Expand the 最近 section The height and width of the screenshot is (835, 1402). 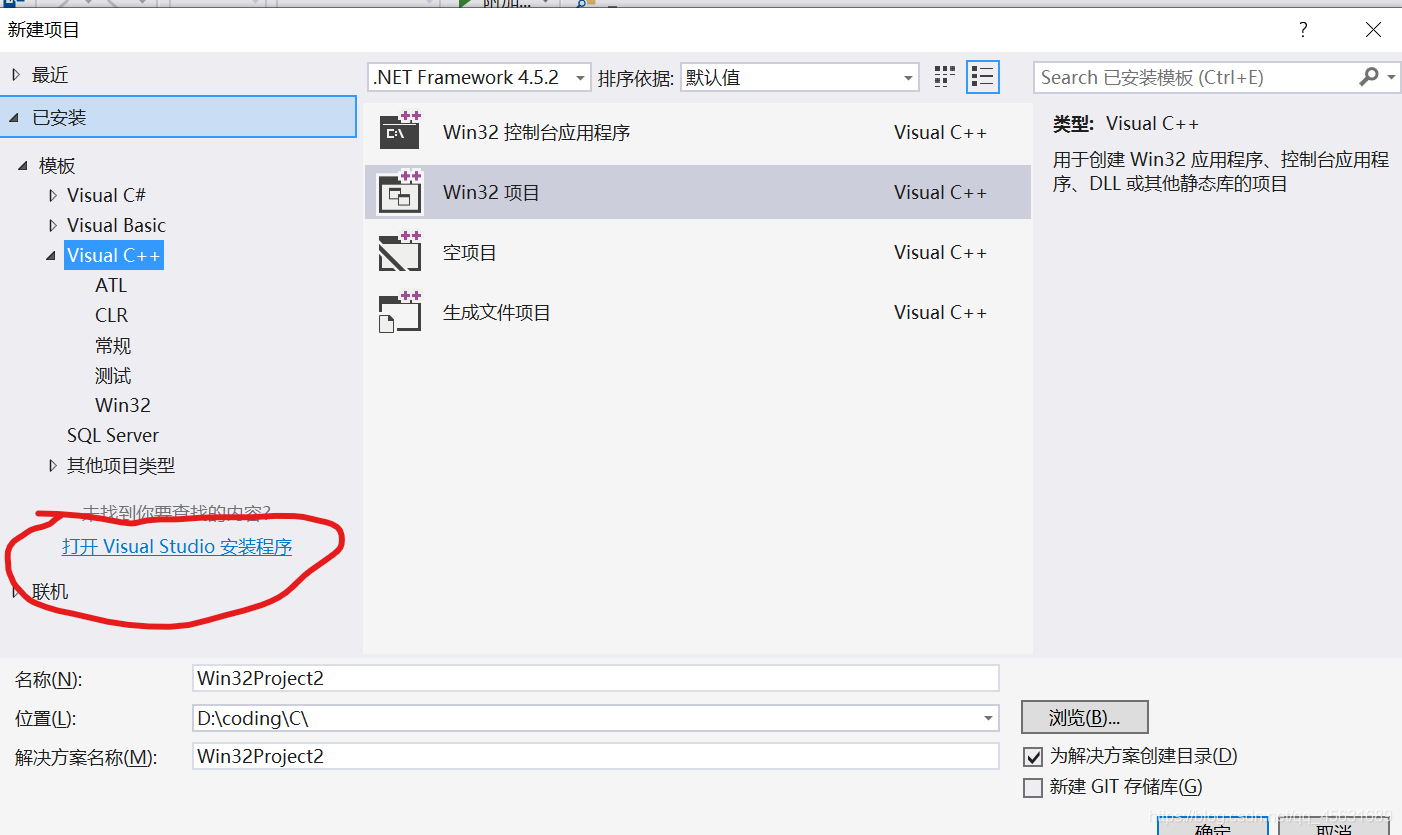point(16,75)
